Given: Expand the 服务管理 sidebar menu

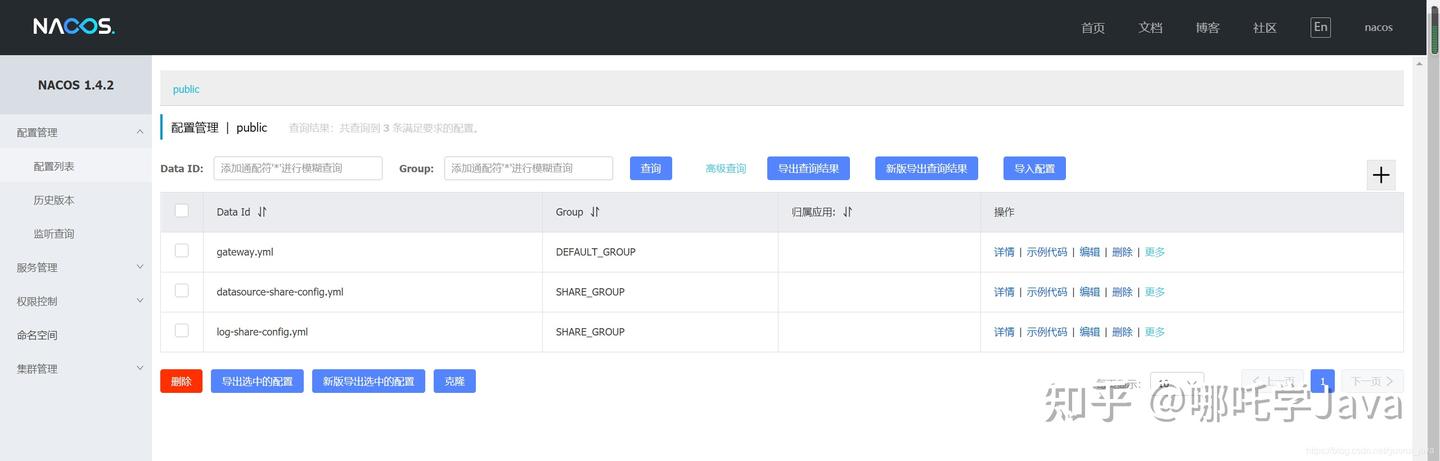Looking at the screenshot, I should click(76, 267).
